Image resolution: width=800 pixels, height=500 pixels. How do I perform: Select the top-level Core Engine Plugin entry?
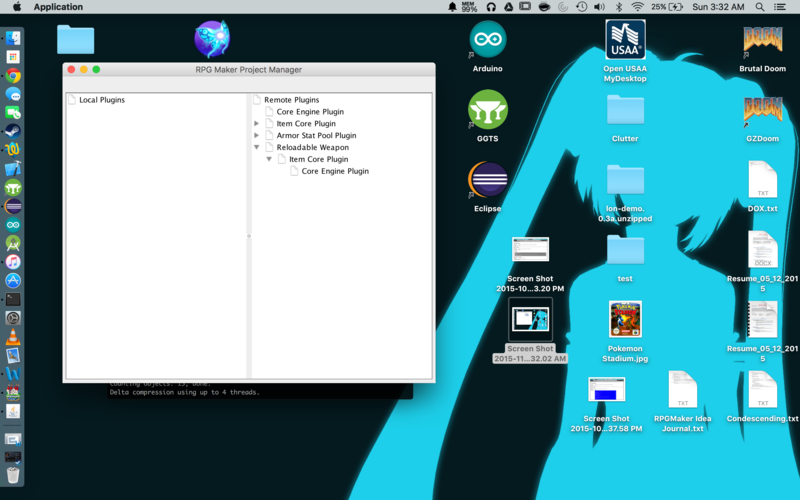(310, 112)
